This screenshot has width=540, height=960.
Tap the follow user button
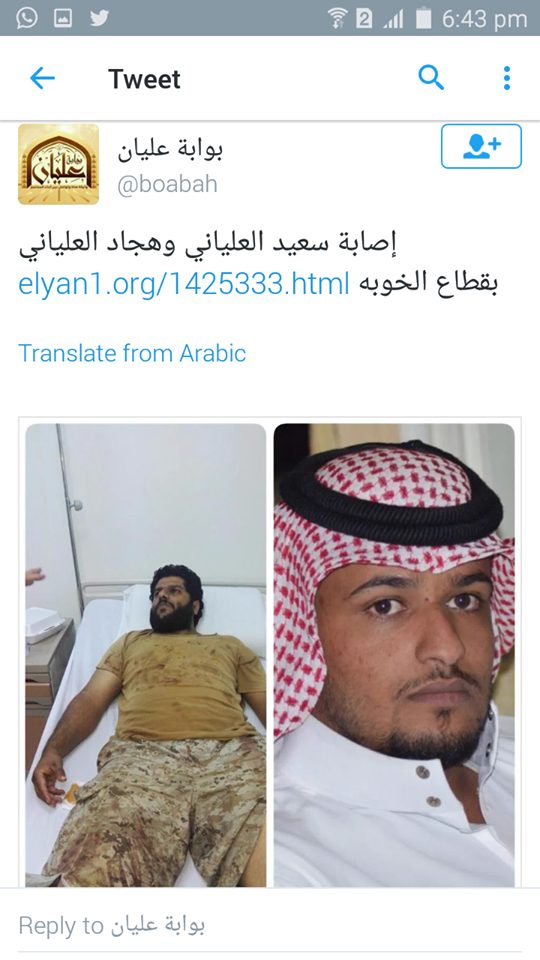click(x=481, y=146)
